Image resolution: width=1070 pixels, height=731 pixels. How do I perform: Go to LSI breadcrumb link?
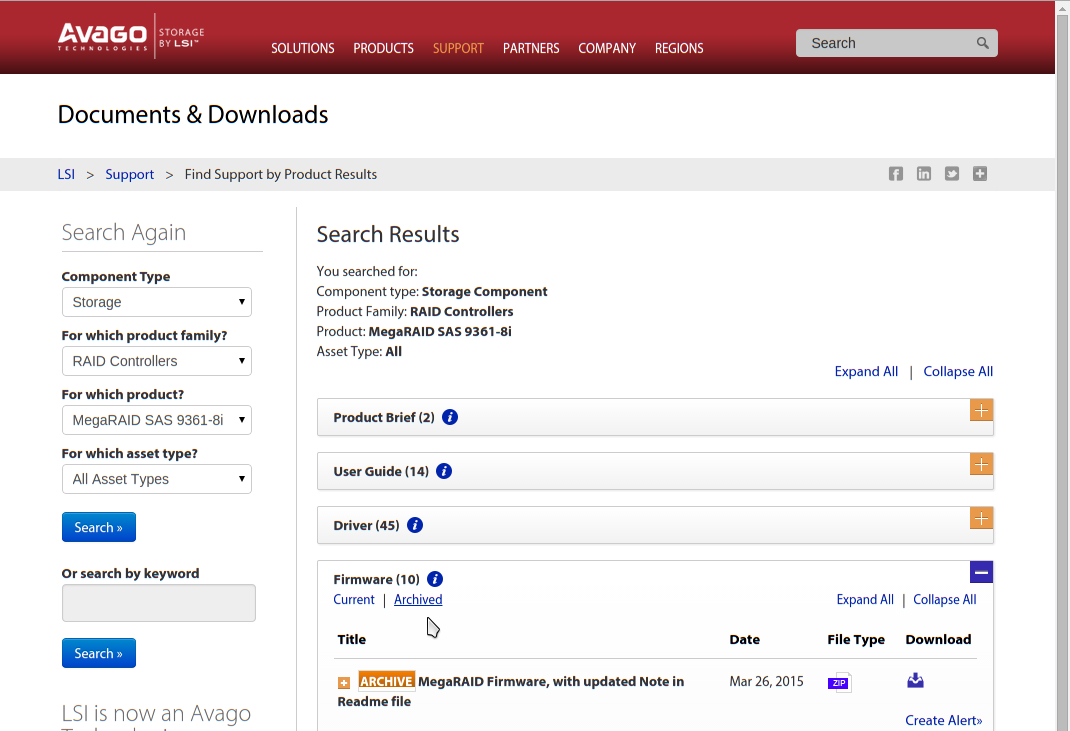click(66, 174)
